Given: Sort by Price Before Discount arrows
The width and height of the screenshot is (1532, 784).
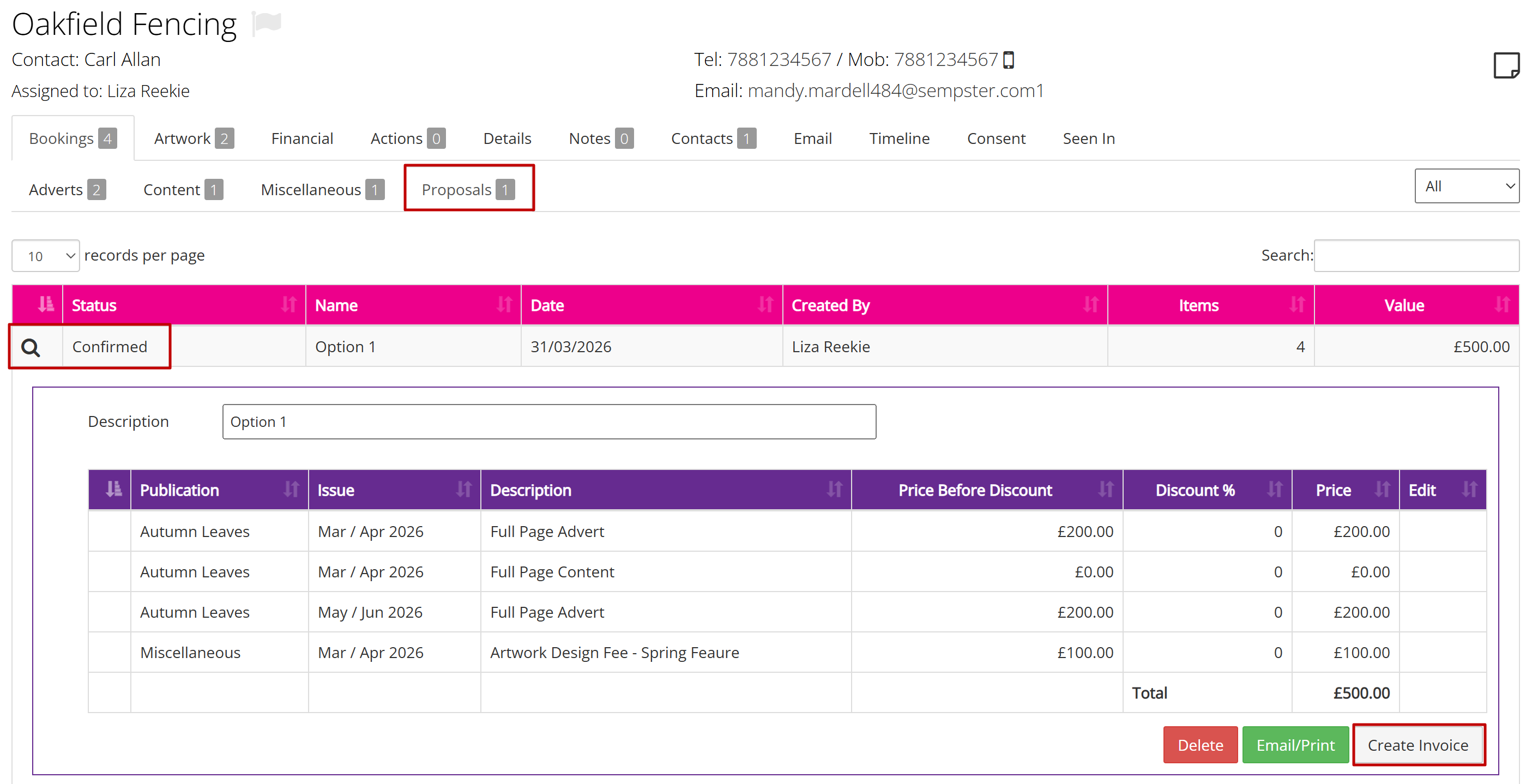Looking at the screenshot, I should (x=1106, y=490).
